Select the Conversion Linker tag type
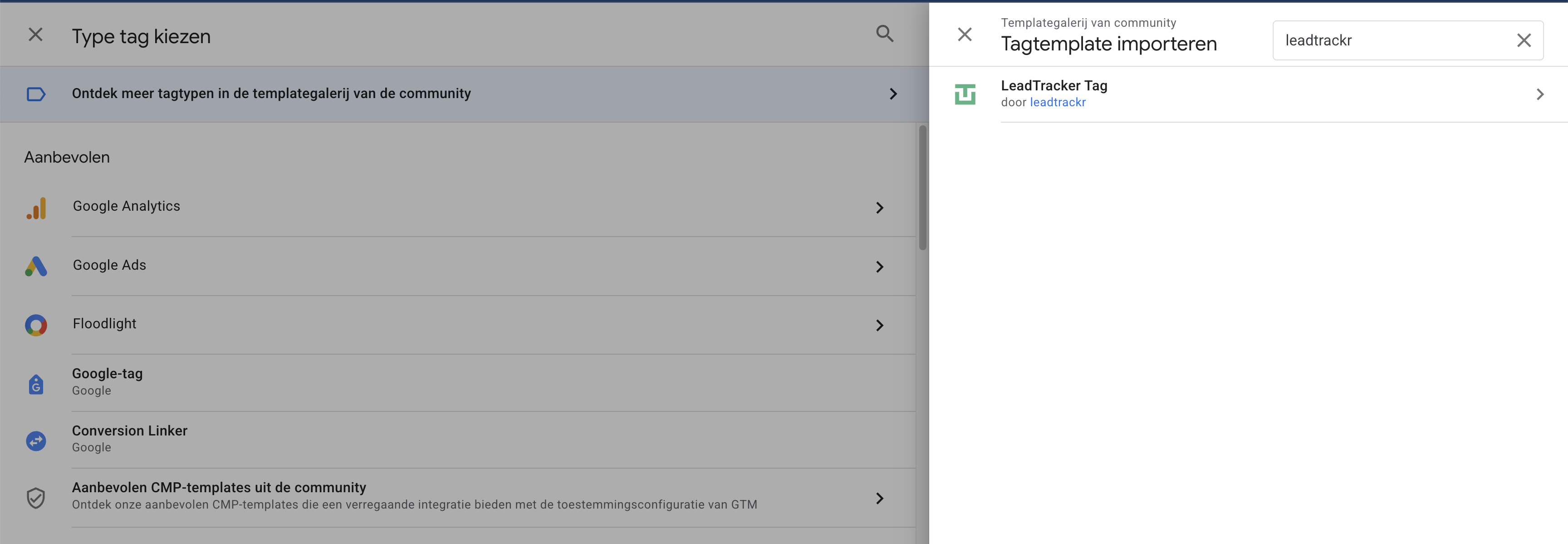 click(x=130, y=430)
